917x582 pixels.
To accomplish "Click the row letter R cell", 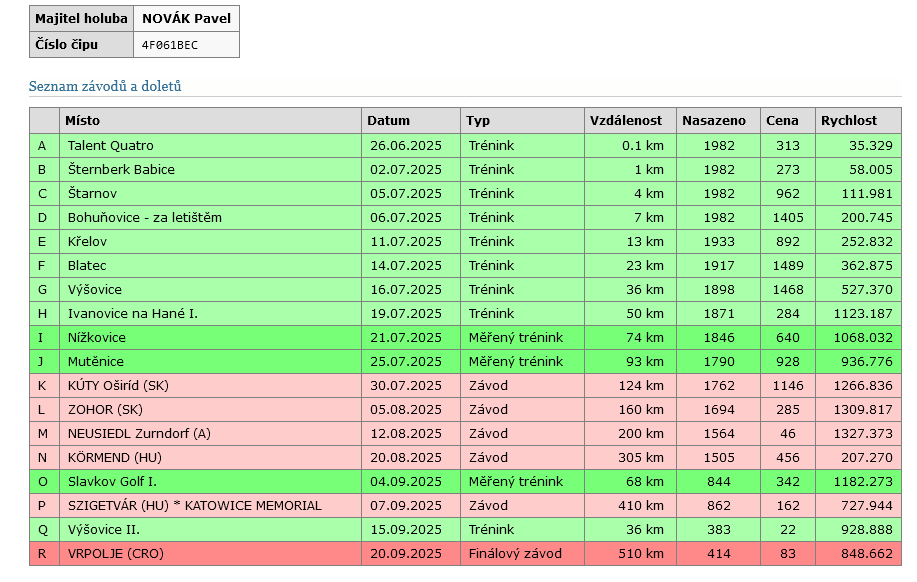I will coord(43,554).
